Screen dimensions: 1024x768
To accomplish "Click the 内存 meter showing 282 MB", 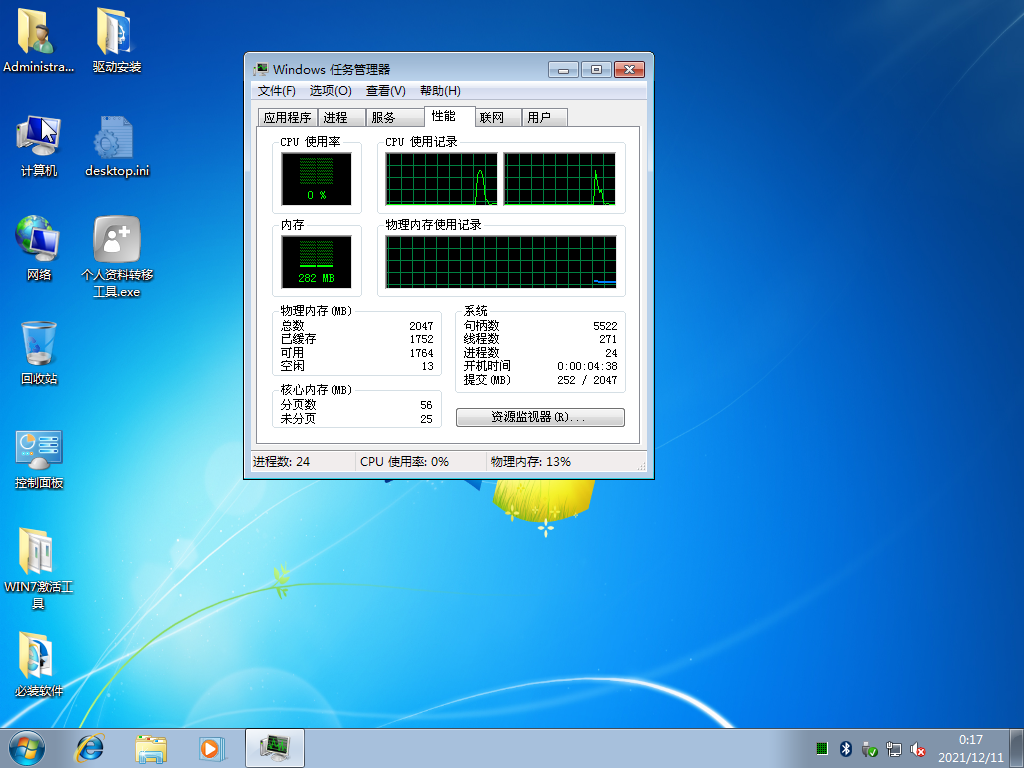I will (x=316, y=261).
